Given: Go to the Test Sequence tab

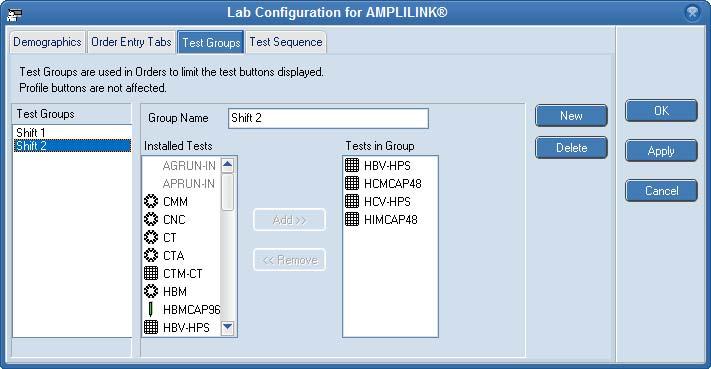Looking at the screenshot, I should click(x=286, y=42).
